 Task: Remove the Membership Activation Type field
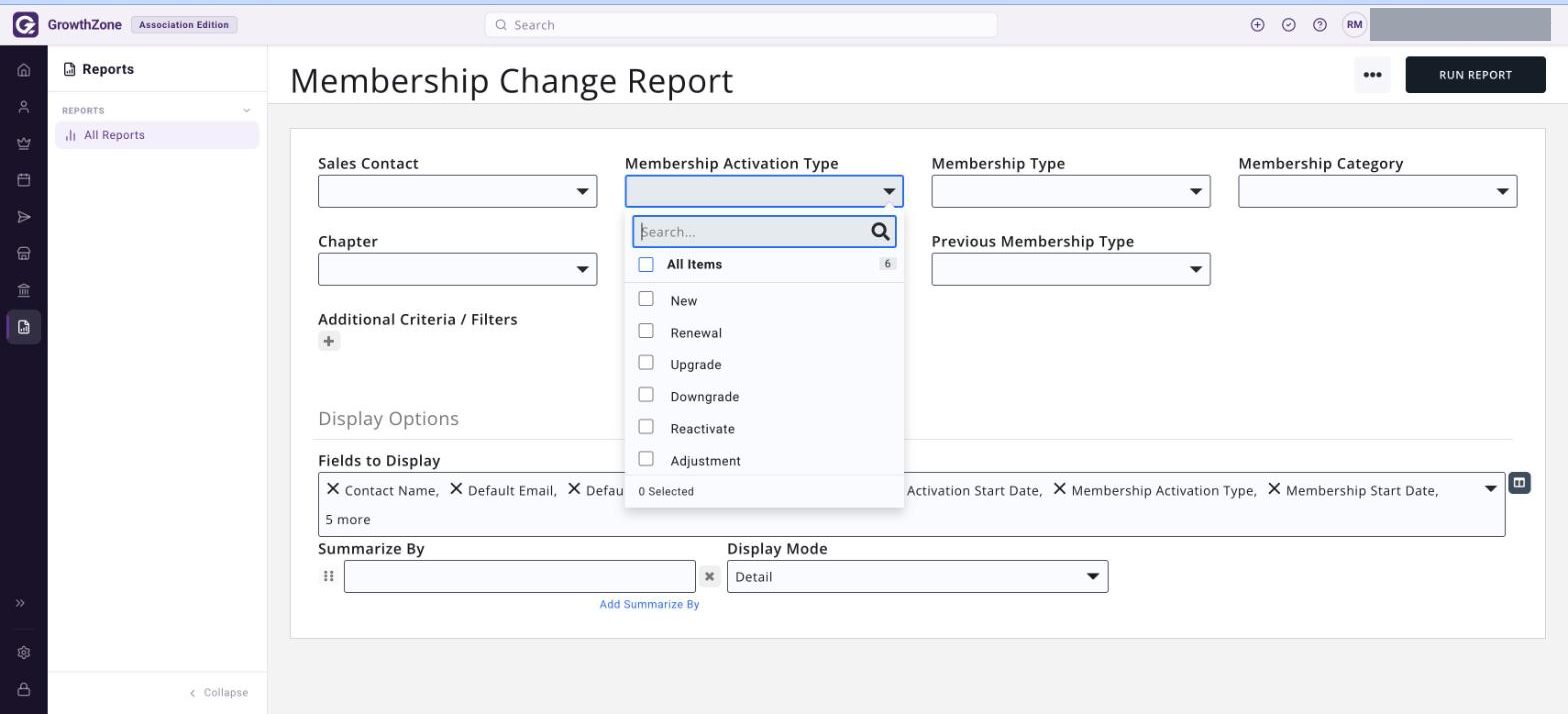1060,489
